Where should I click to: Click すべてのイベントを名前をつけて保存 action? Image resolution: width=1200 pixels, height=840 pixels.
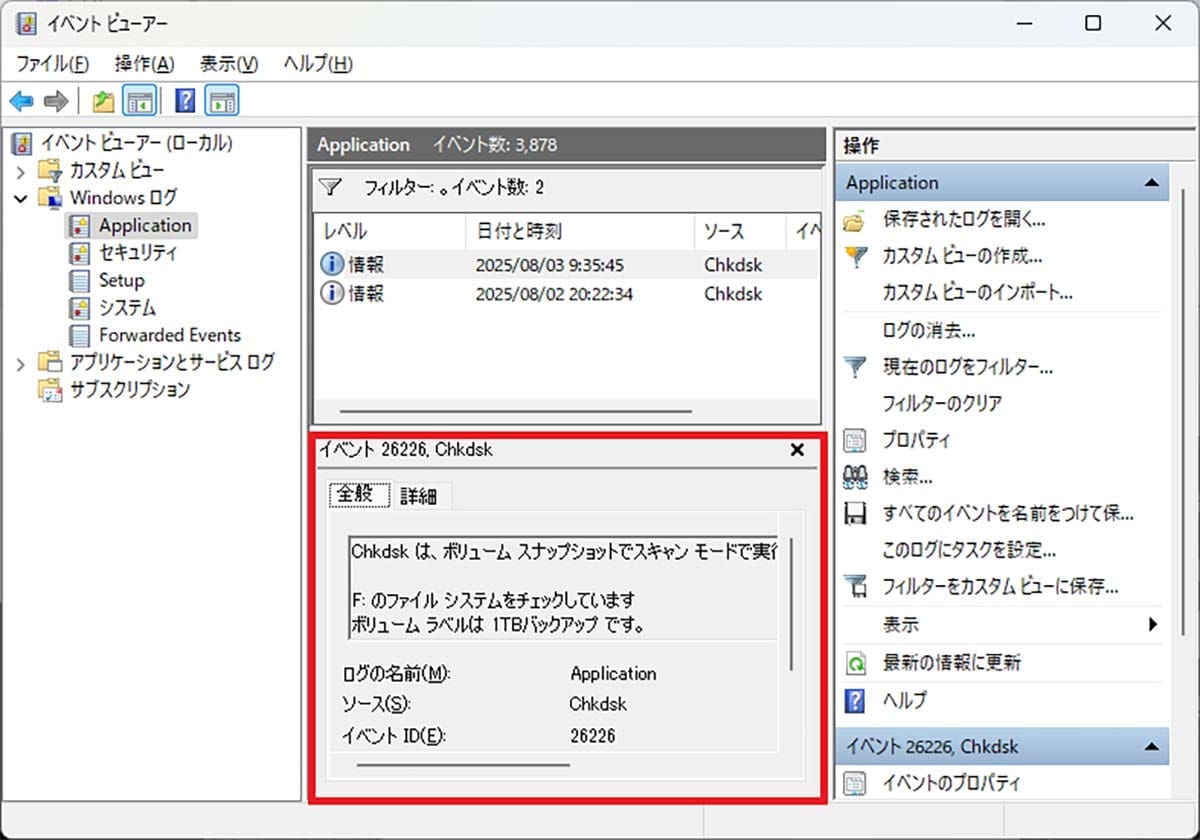coord(1007,514)
